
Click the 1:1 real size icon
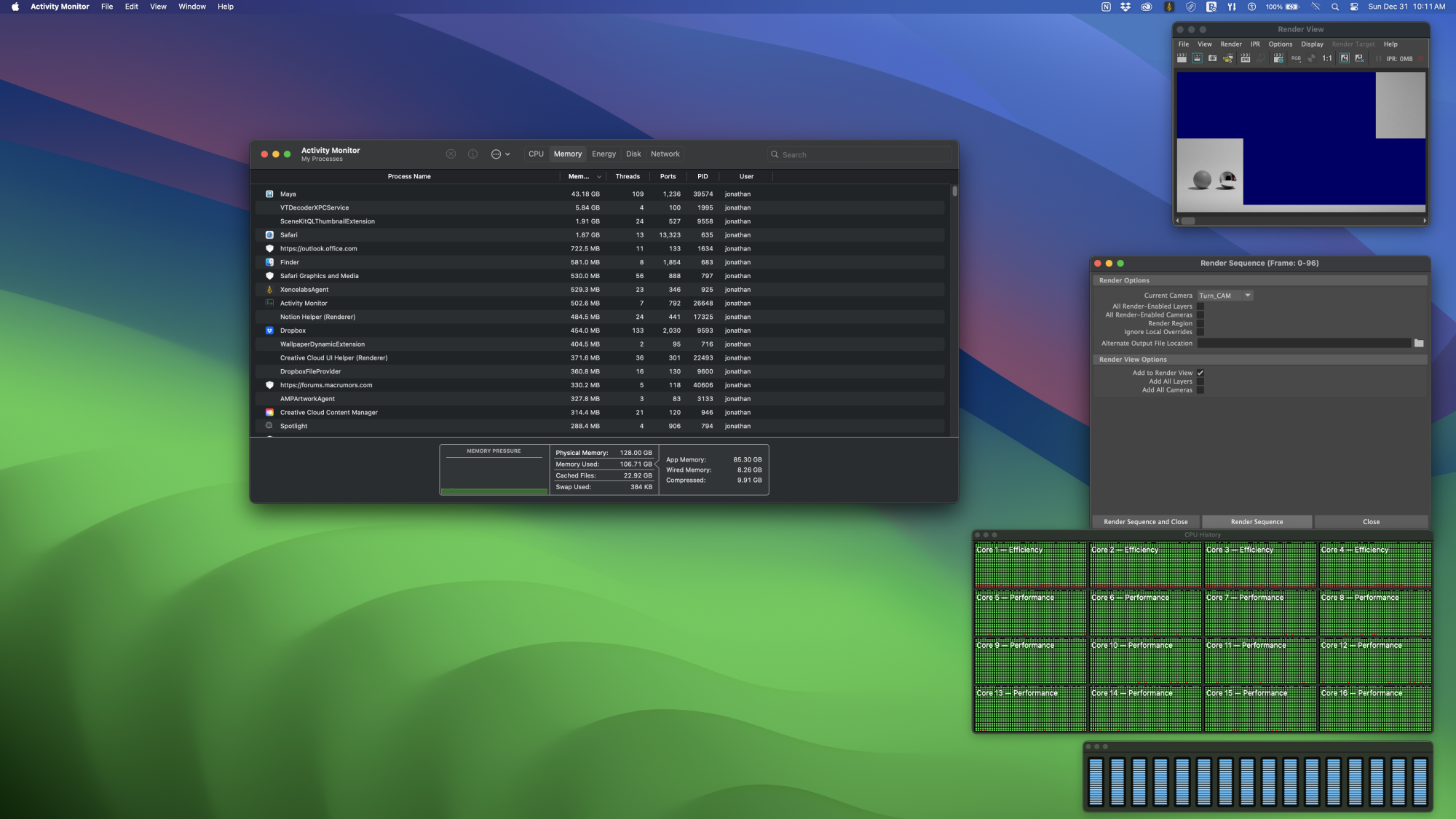point(1327,58)
